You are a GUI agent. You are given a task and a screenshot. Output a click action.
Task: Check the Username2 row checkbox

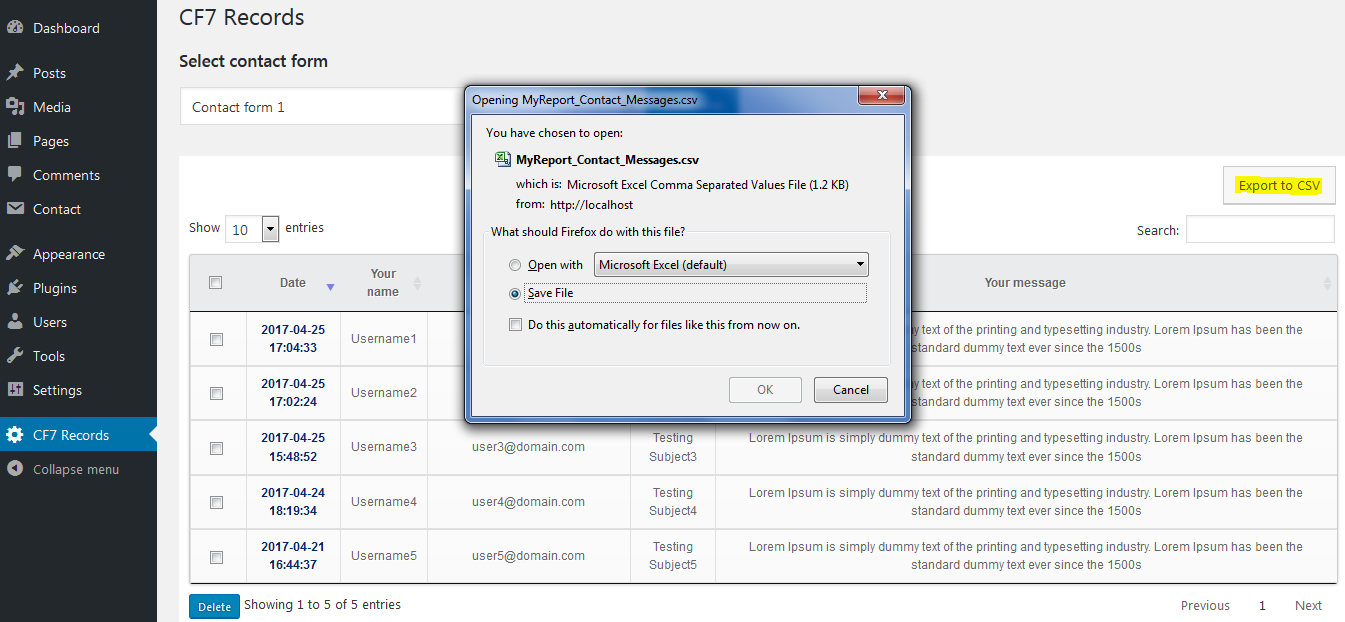[x=216, y=393]
